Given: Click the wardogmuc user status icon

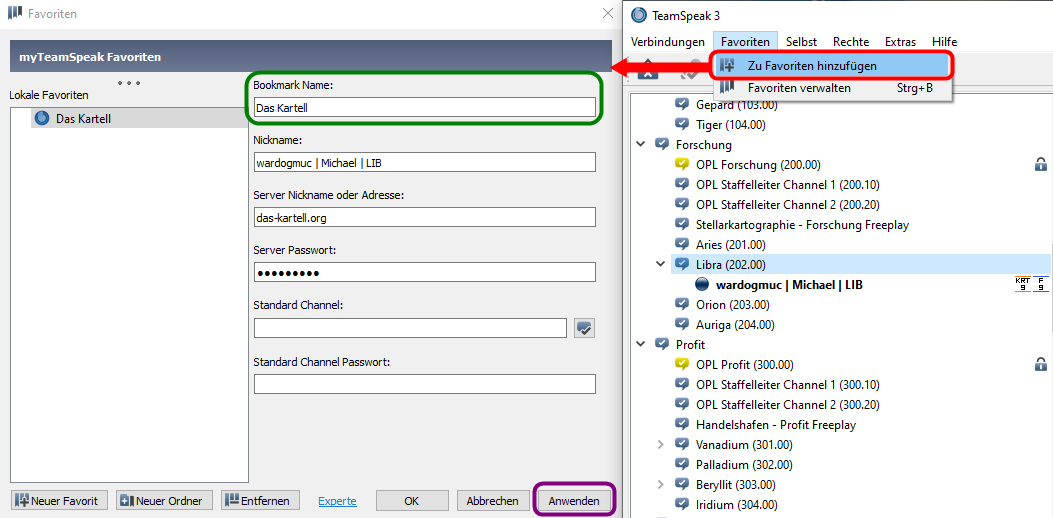Looking at the screenshot, I should pos(702,285).
